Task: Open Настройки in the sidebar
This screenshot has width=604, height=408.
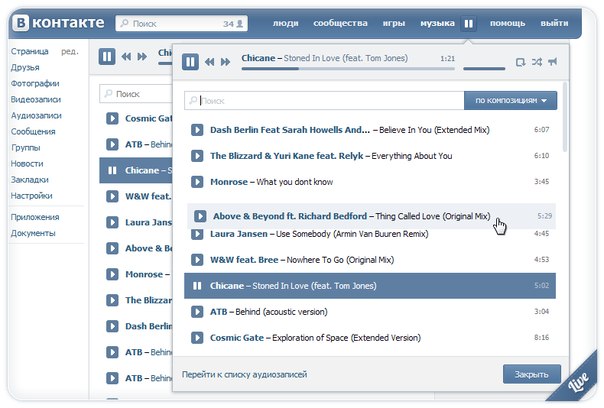Action: tap(32, 196)
